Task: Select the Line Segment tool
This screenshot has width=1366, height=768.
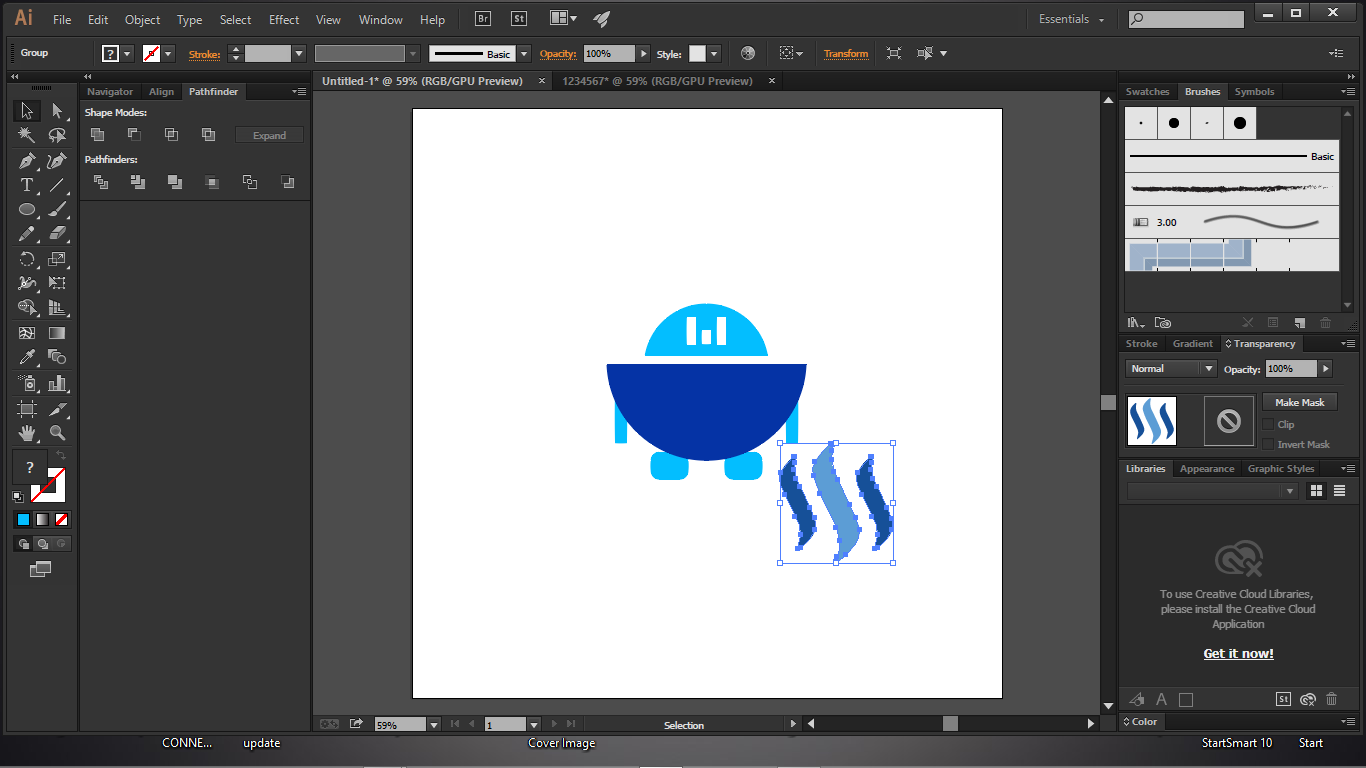Action: coord(58,185)
